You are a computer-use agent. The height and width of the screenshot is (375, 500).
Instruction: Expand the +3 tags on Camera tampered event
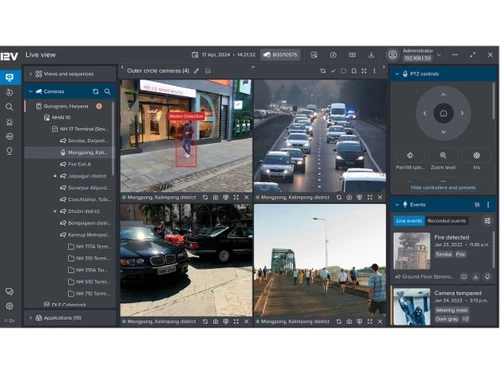[x=465, y=319]
